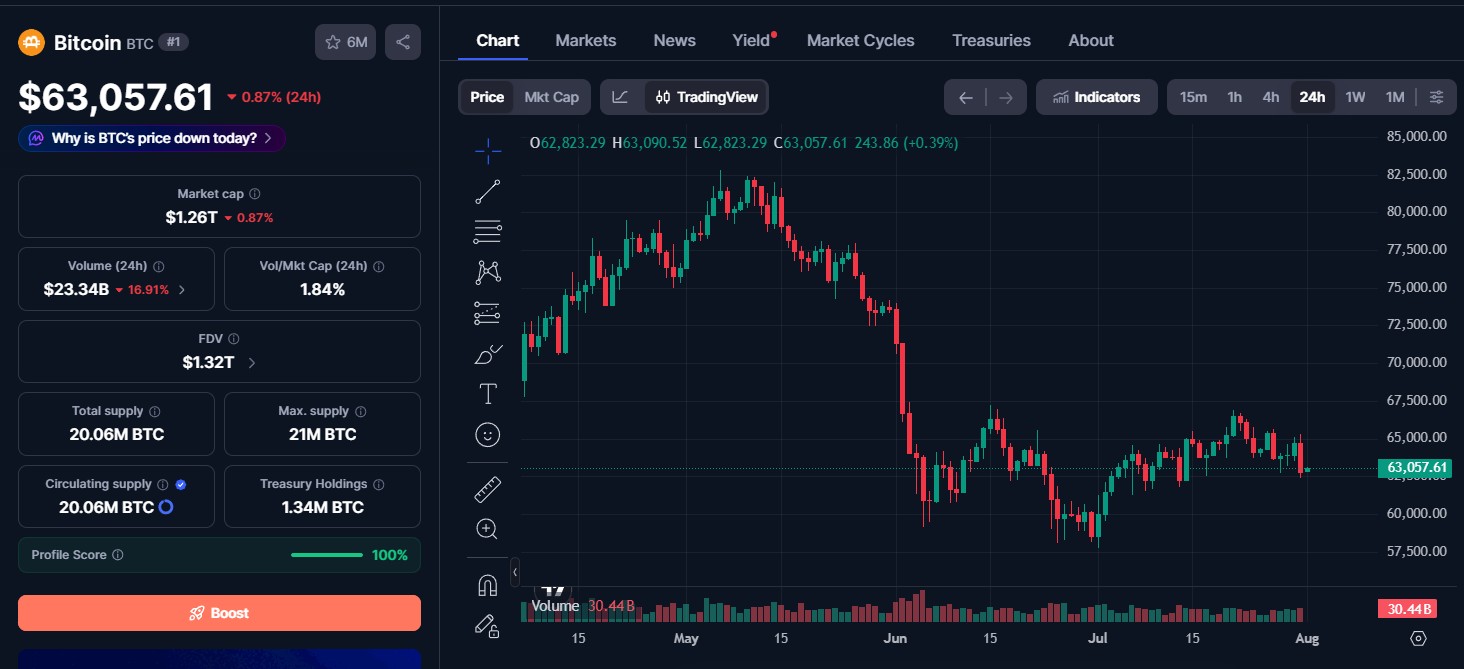Screen dimensions: 1464x669
Task: Set the chart interval to 1M
Action: point(1395,97)
